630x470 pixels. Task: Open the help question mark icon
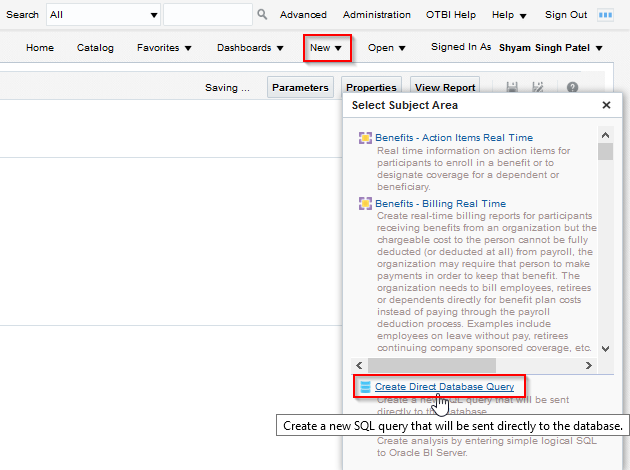click(x=572, y=87)
